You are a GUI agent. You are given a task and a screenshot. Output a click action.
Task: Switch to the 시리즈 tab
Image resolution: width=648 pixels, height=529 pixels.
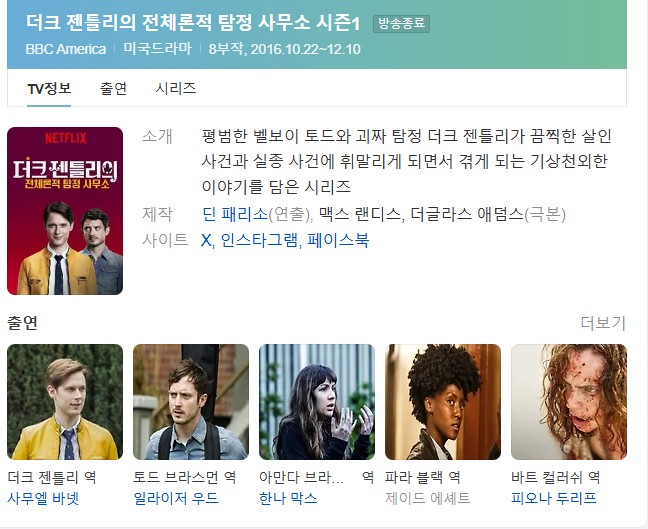[176, 88]
